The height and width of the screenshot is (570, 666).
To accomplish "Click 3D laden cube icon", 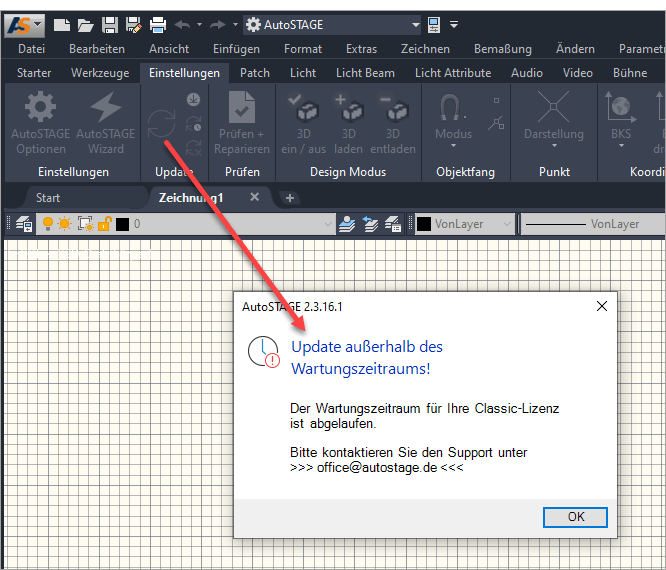I will (x=348, y=123).
